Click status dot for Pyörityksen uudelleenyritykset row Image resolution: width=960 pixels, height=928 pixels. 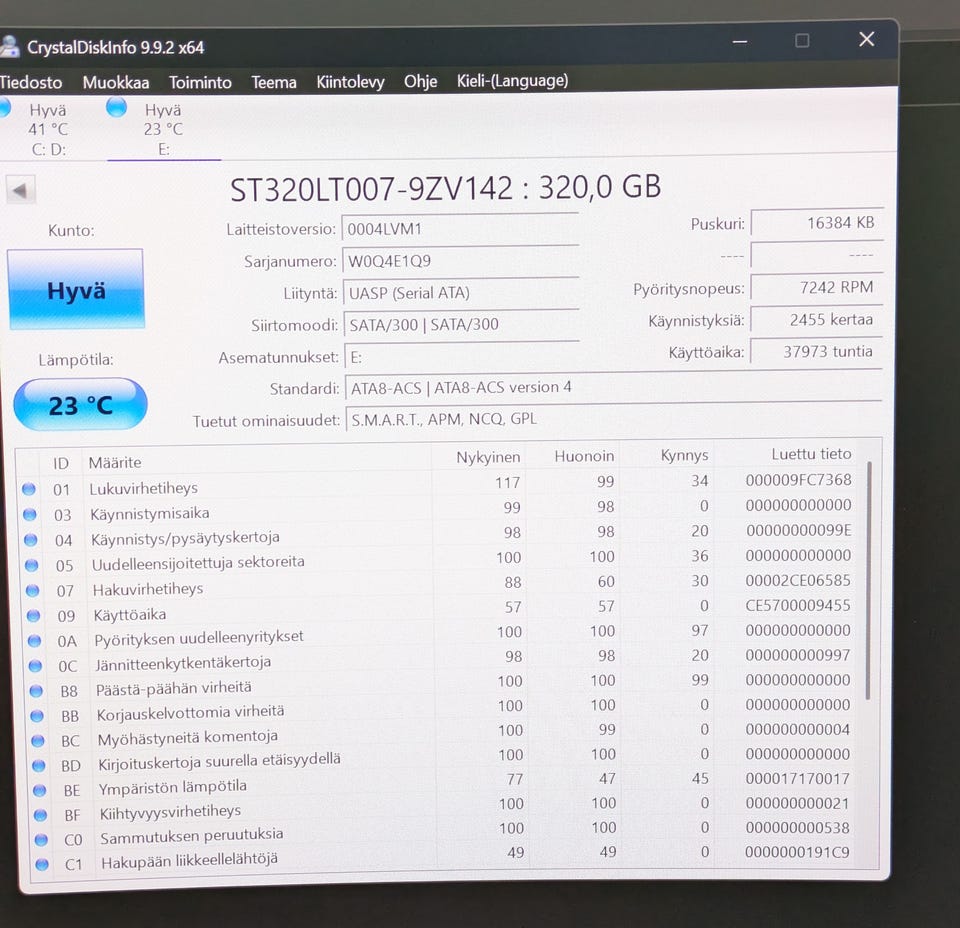pyautogui.click(x=34, y=640)
